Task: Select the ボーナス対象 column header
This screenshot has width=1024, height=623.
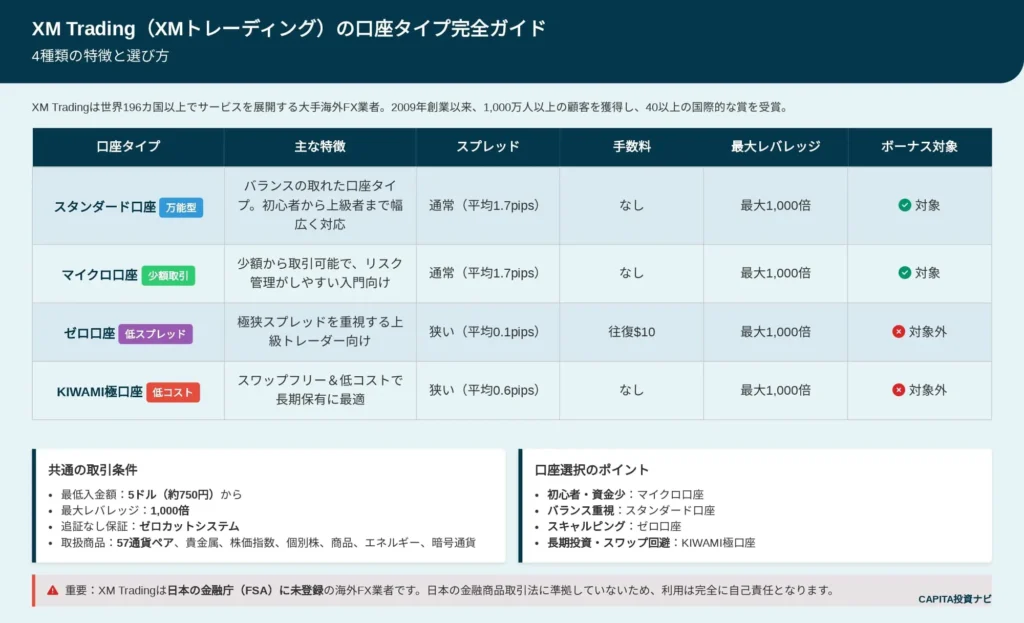Action: point(919,146)
